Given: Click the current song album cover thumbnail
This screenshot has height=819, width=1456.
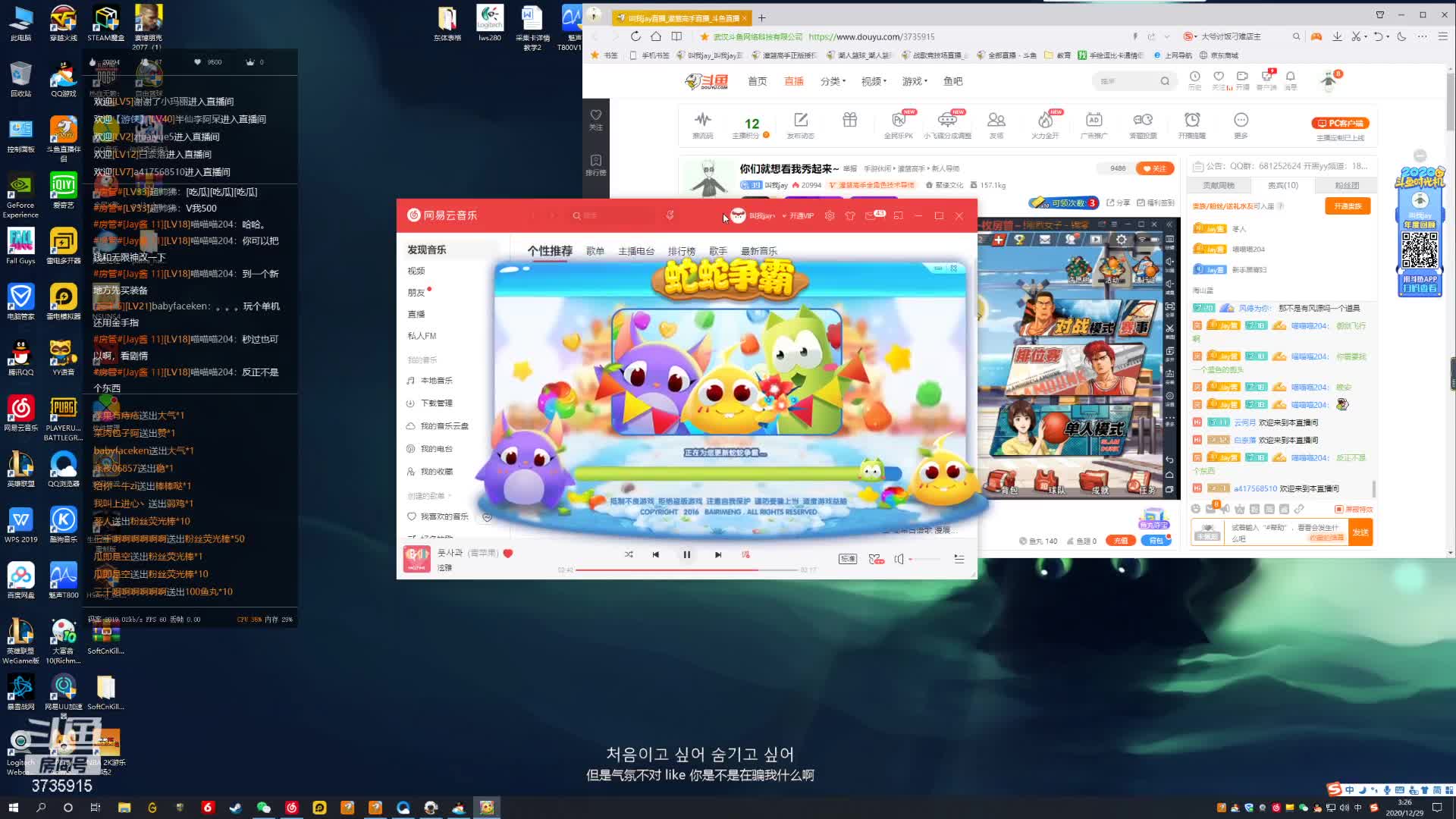Looking at the screenshot, I should point(416,560).
